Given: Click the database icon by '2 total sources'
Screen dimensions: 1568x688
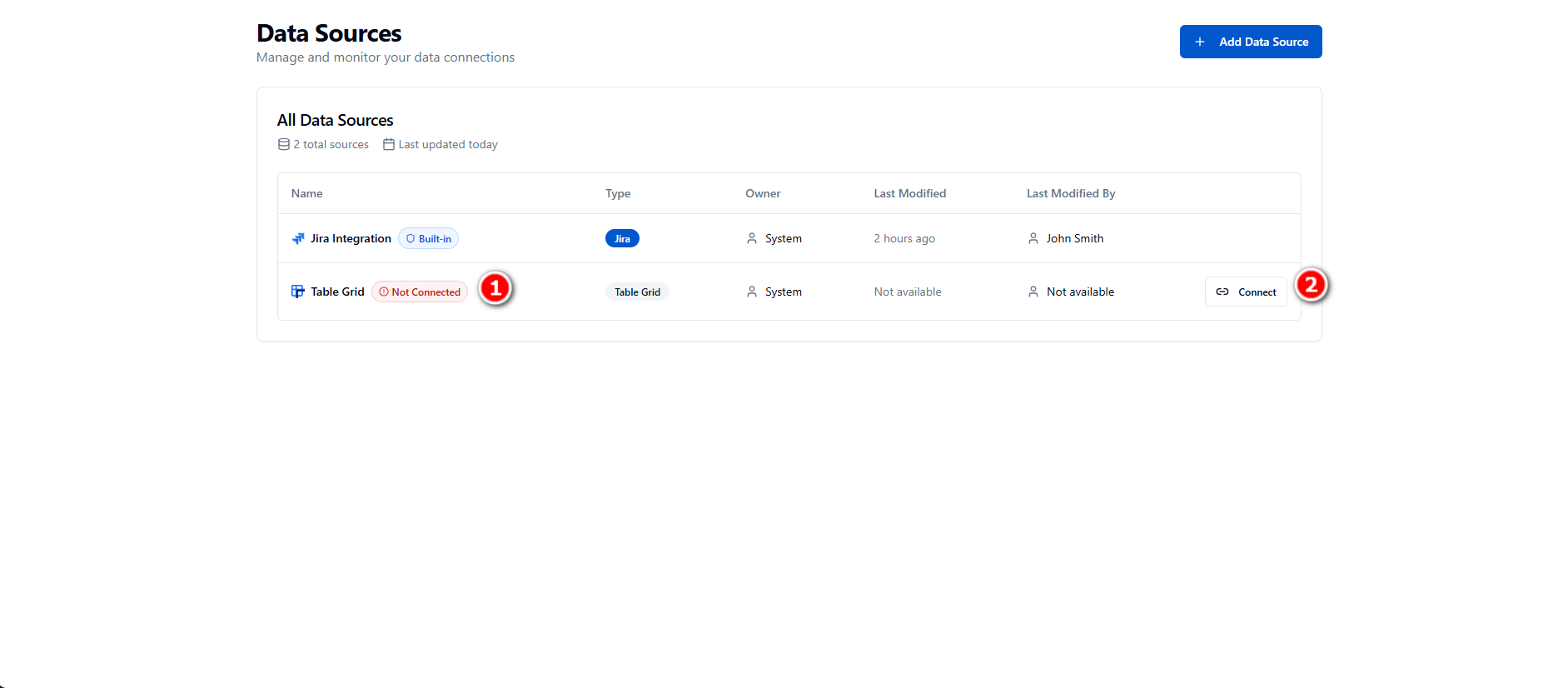Looking at the screenshot, I should pyautogui.click(x=284, y=144).
